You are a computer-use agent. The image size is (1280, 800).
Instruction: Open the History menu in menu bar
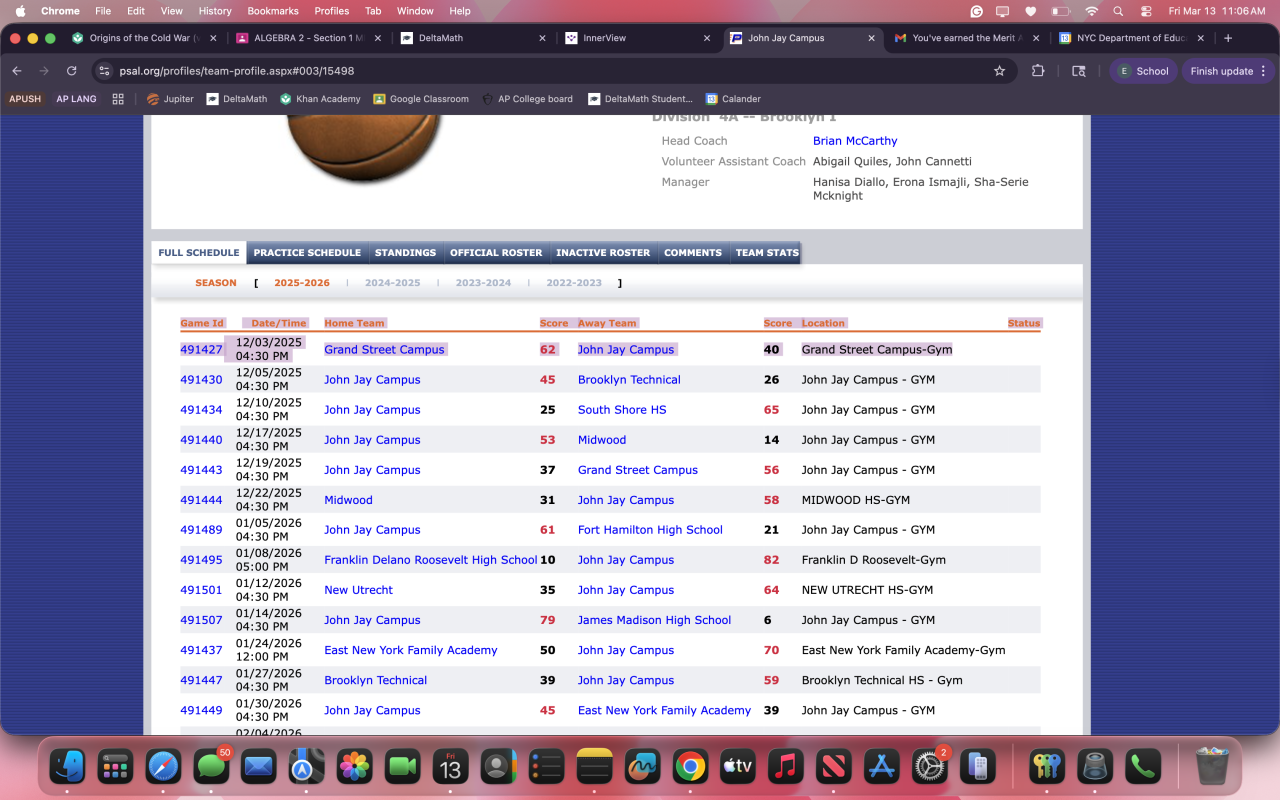215,11
